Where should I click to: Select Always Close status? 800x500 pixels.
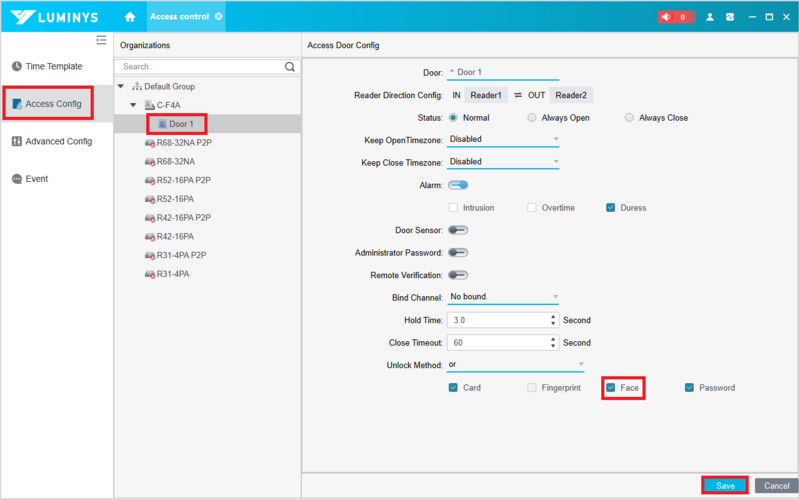point(629,118)
